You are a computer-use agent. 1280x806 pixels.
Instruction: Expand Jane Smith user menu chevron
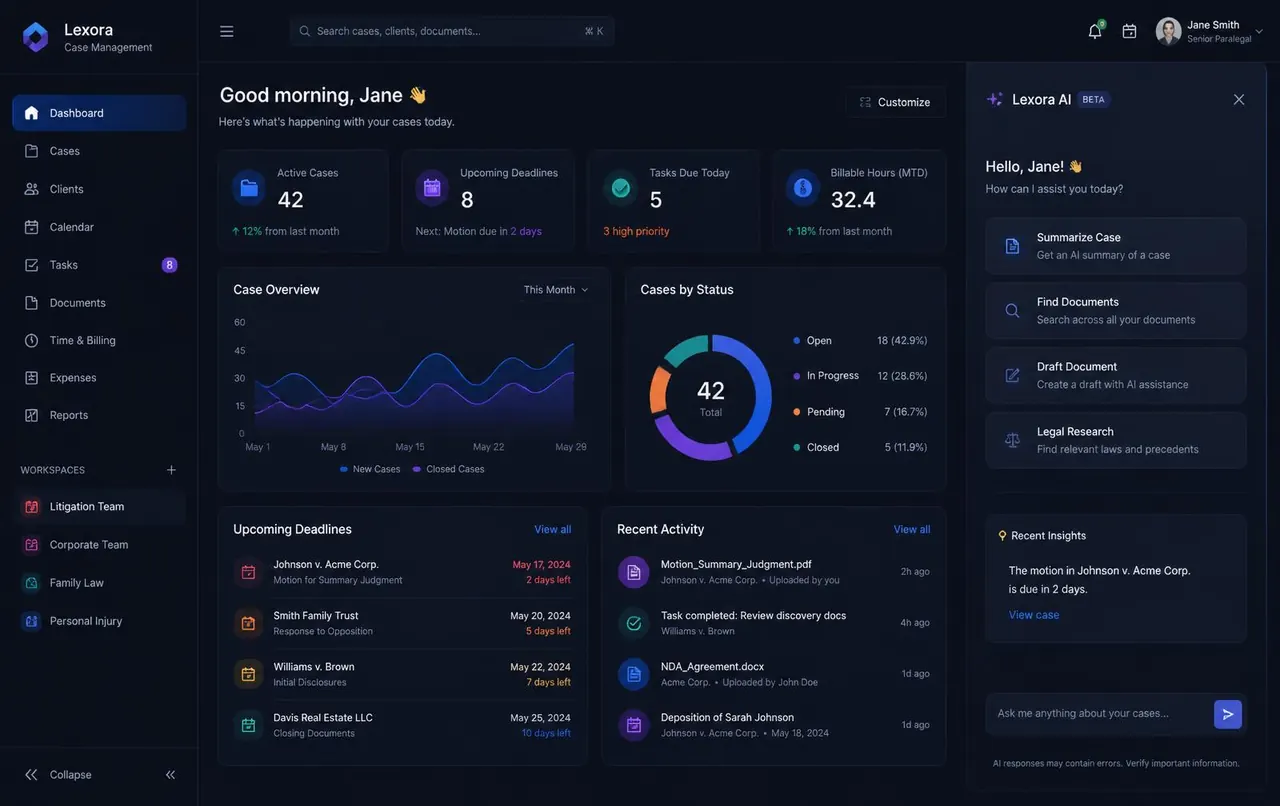click(1259, 32)
